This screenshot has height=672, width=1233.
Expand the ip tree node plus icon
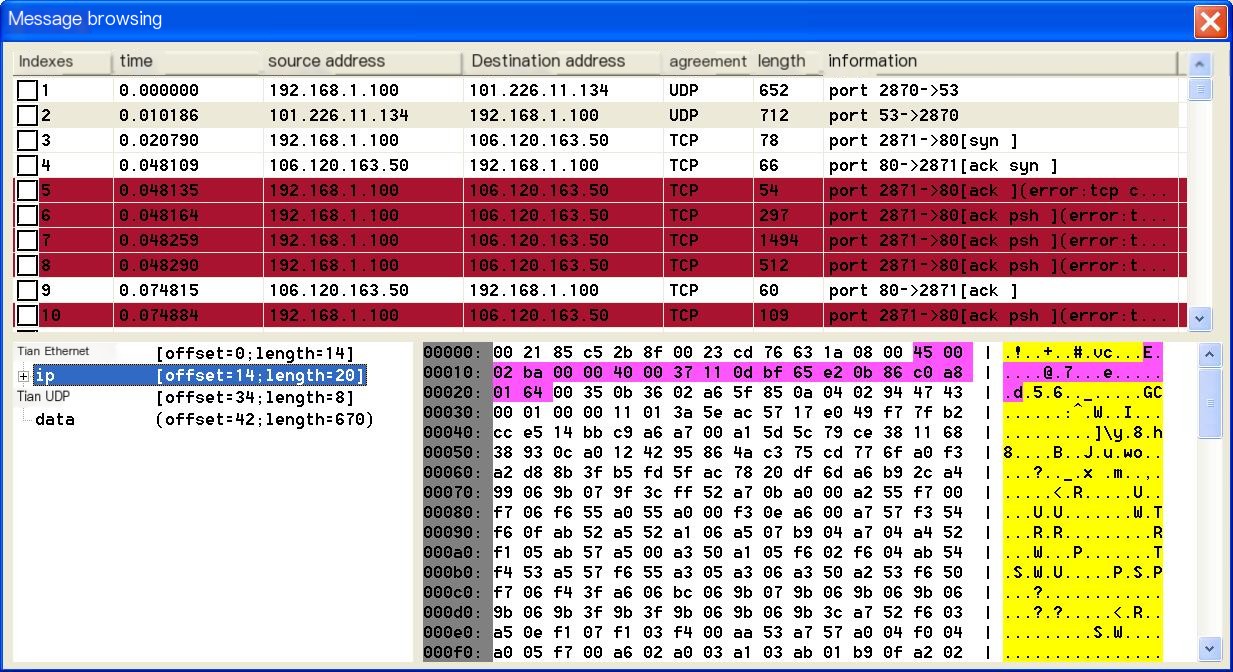pos(23,376)
